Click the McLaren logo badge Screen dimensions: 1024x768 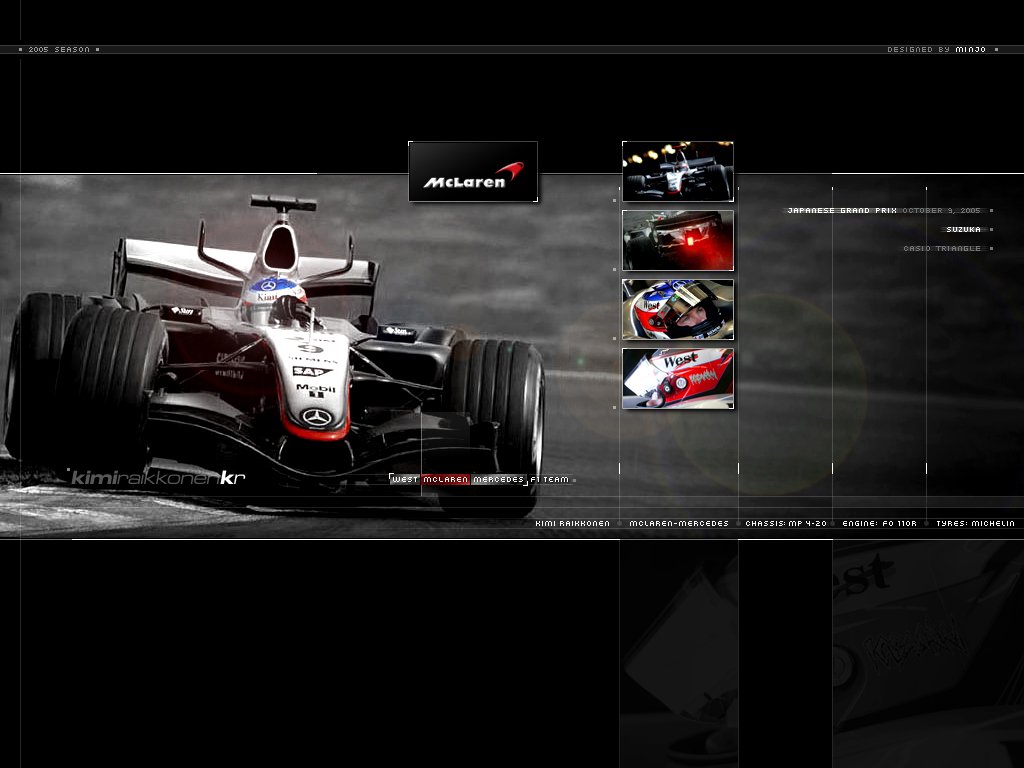click(x=473, y=172)
